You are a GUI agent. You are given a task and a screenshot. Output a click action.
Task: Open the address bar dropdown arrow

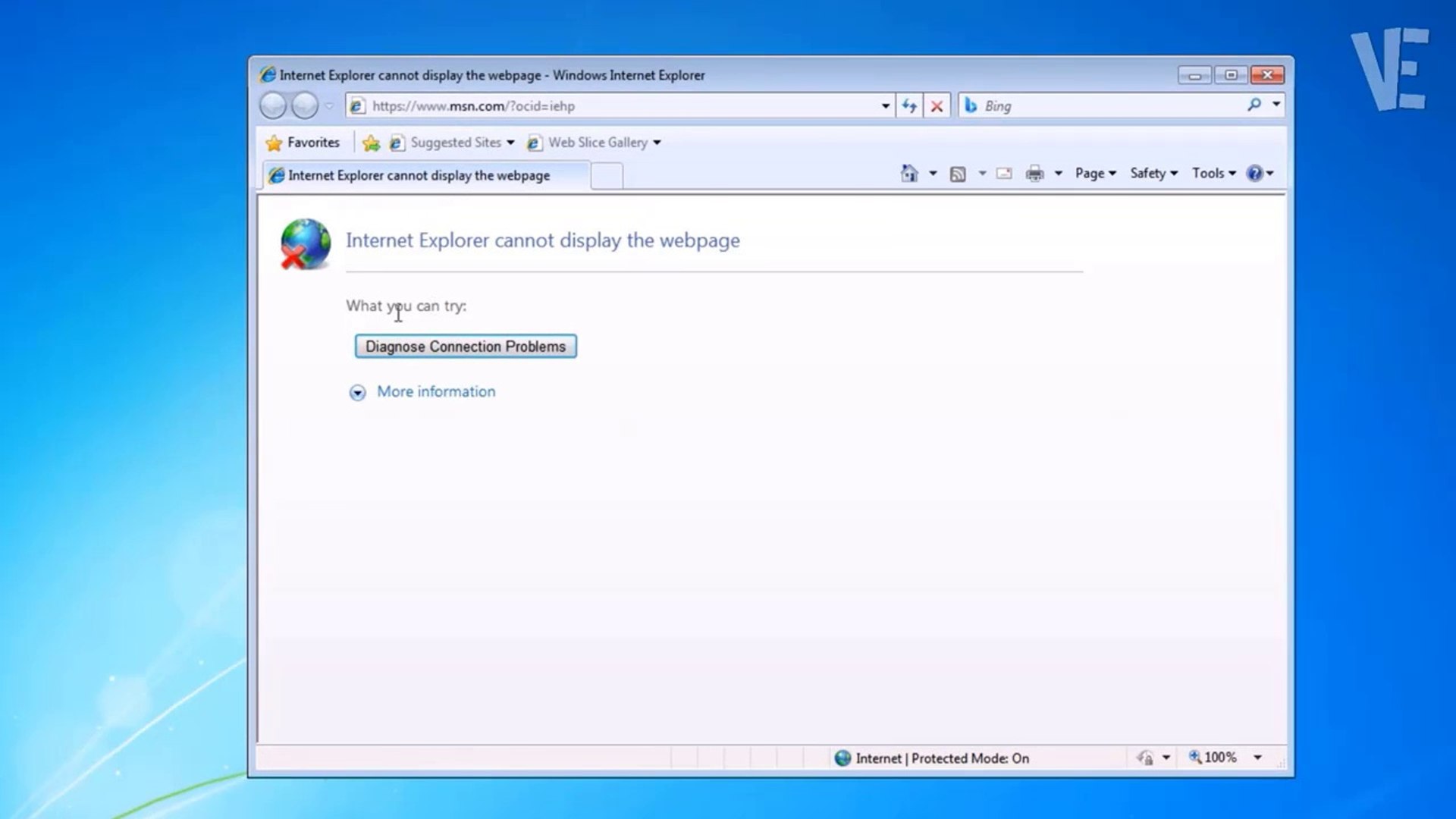point(885,106)
